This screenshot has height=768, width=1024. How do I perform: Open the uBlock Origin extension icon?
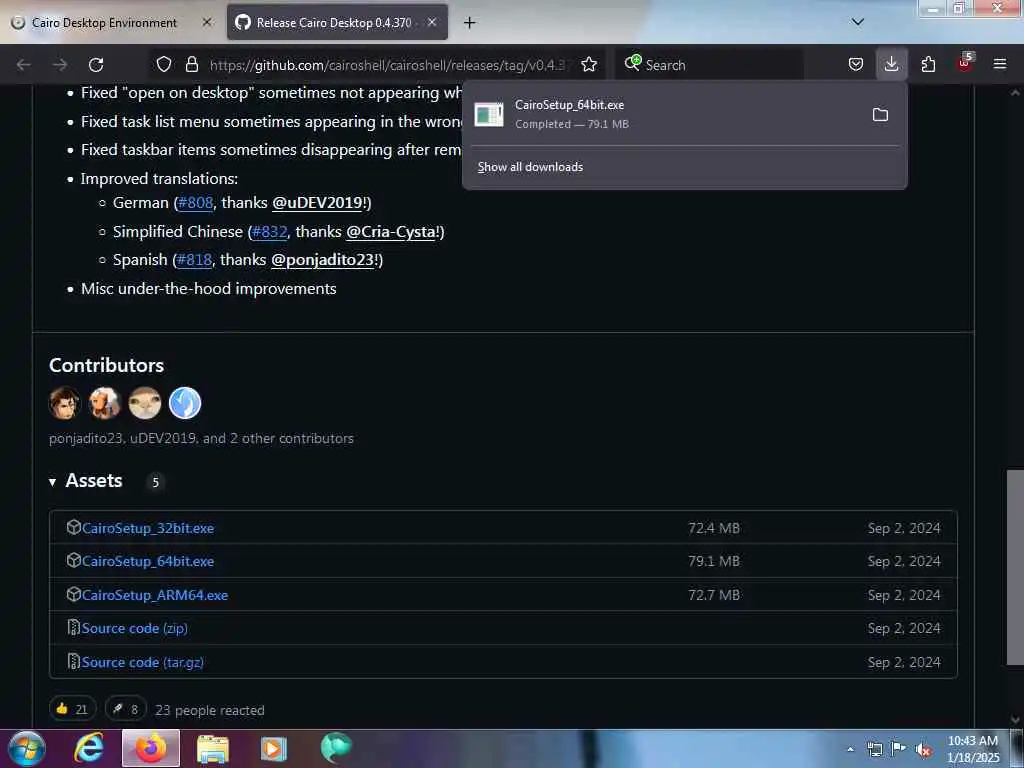pyautogui.click(x=965, y=63)
